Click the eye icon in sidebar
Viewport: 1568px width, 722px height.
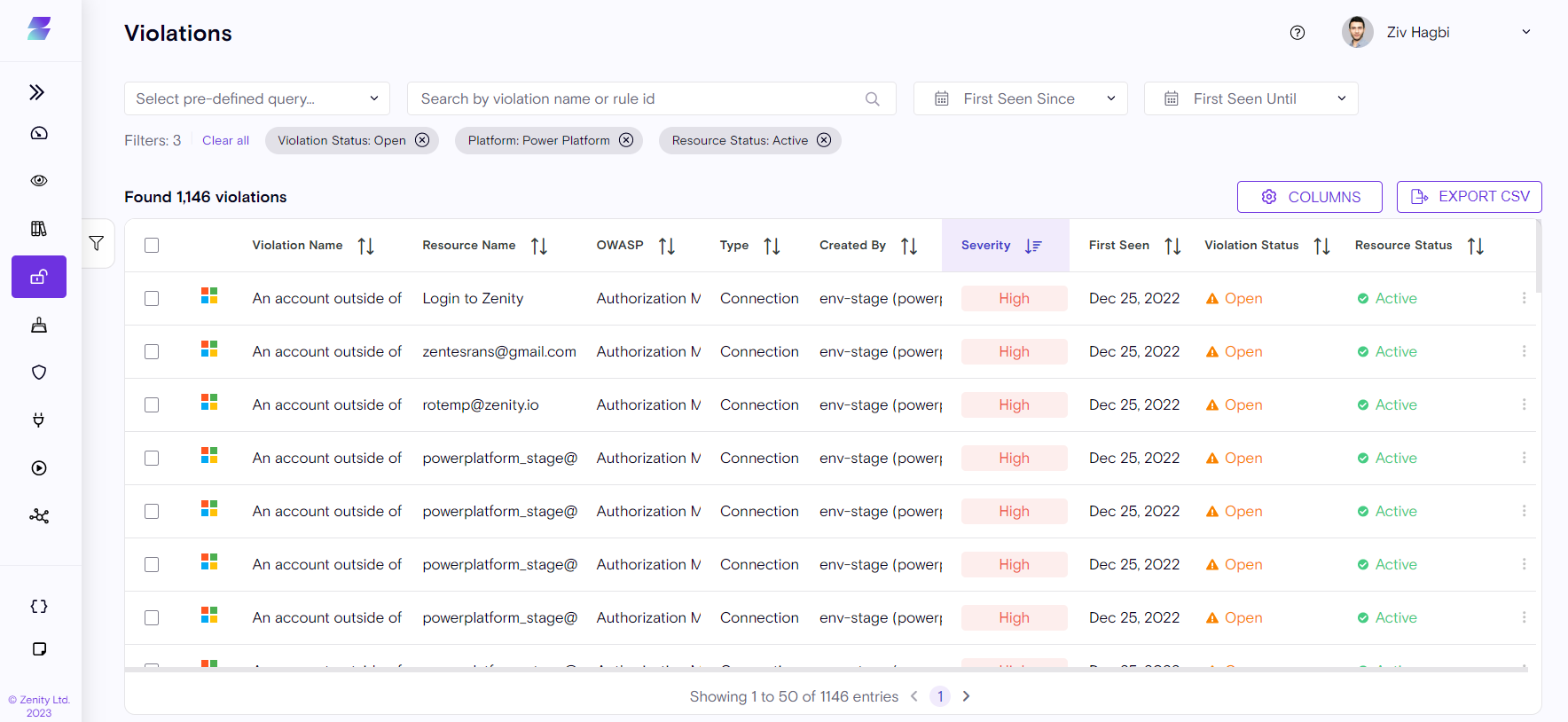39,181
